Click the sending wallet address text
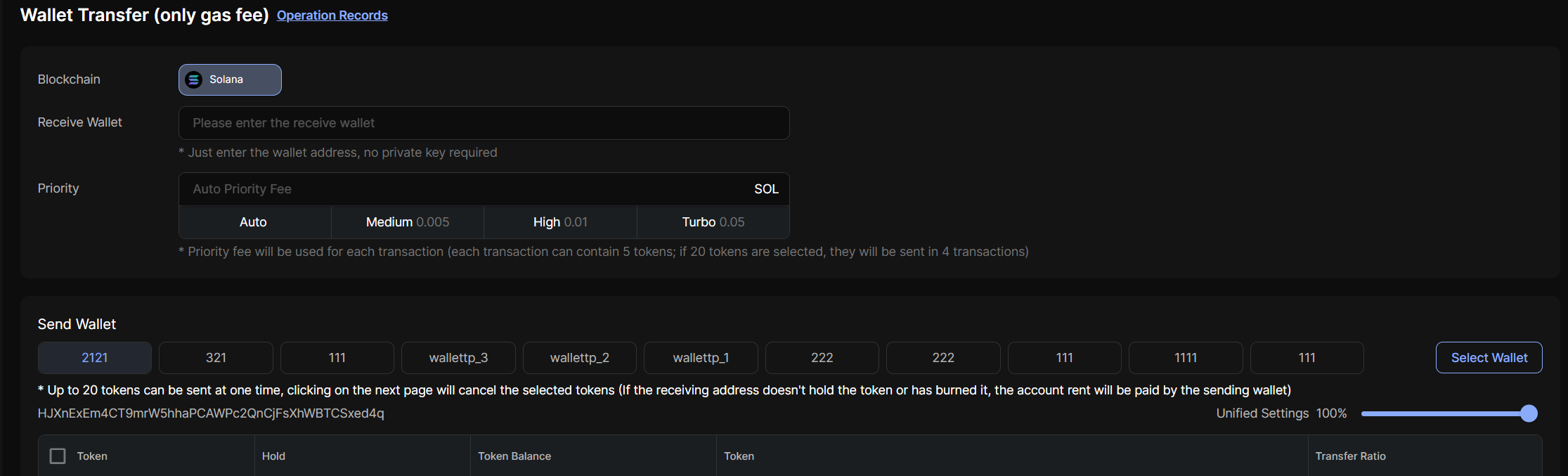The image size is (1568, 476). 211,413
